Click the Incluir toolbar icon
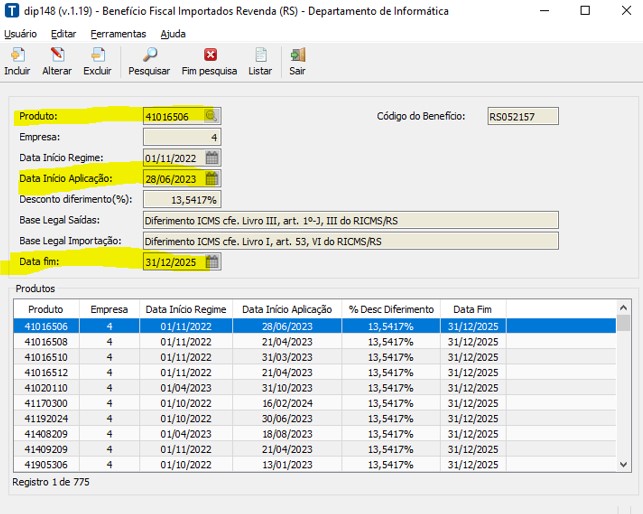The width and height of the screenshot is (643, 514). tap(17, 56)
